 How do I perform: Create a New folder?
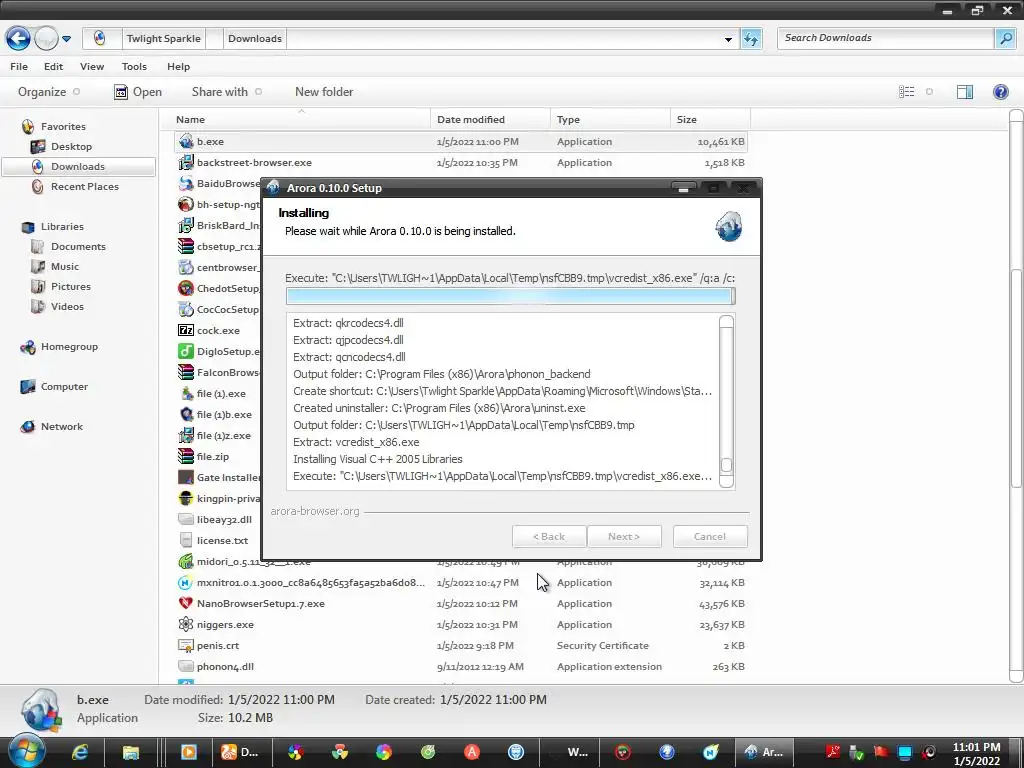click(324, 92)
